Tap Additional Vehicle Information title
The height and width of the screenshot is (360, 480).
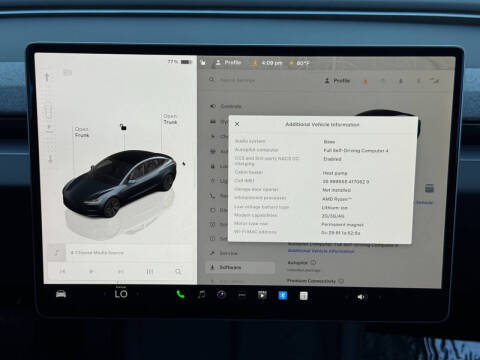[322, 124]
